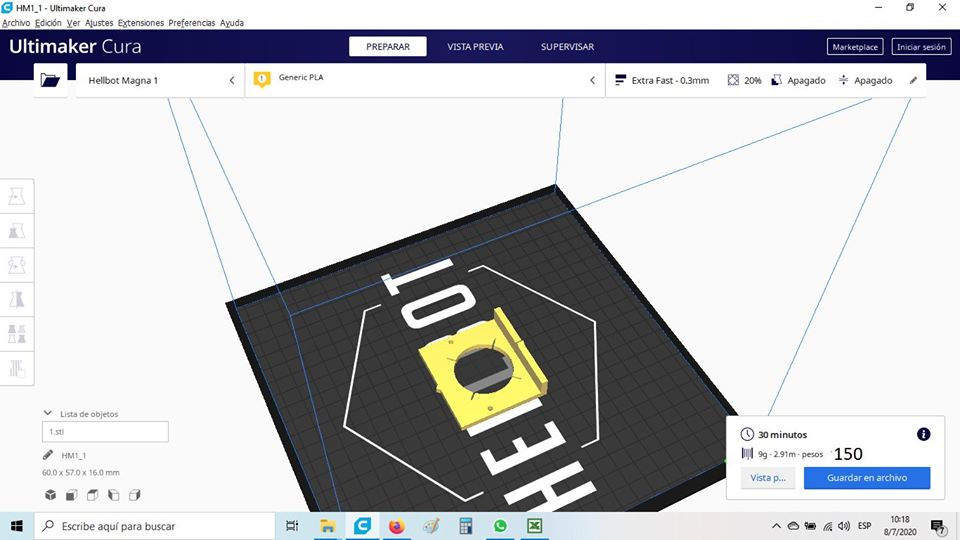Open Calculator from taskbar
Viewport: 960px width, 540px height.
click(x=466, y=526)
